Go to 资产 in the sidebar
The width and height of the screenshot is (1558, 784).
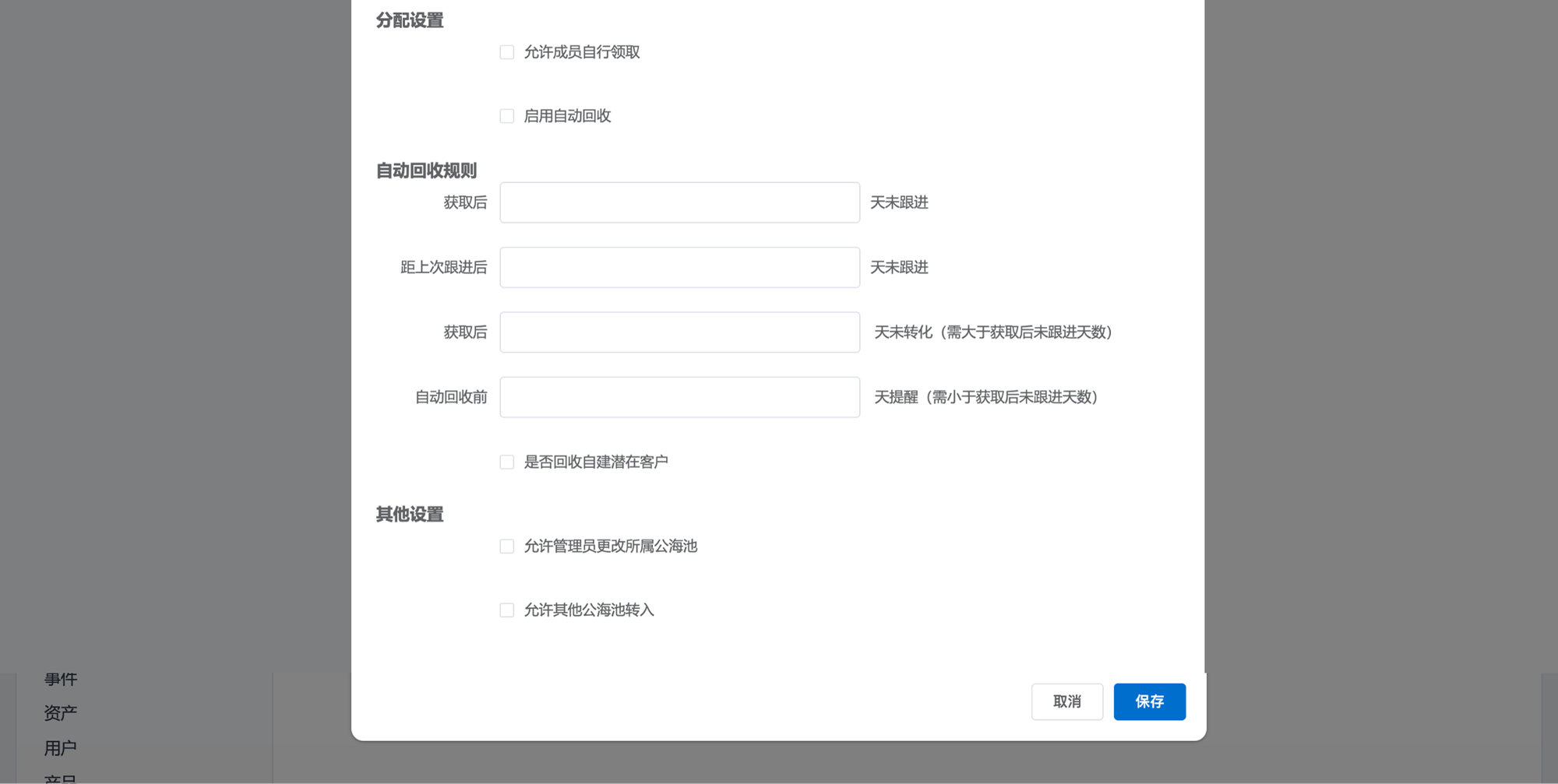(61, 713)
